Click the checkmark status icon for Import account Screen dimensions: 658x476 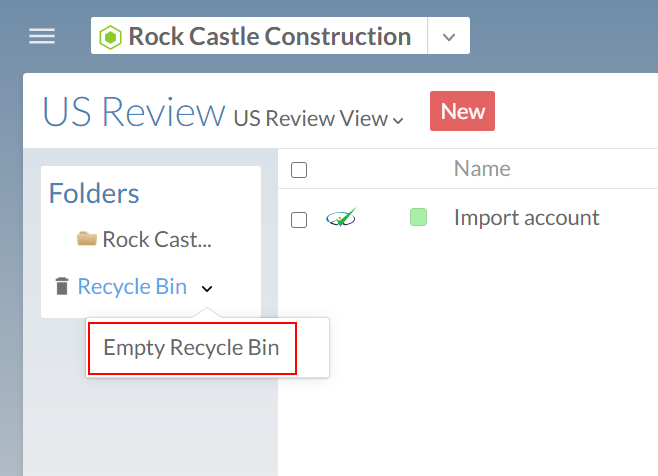pos(341,217)
